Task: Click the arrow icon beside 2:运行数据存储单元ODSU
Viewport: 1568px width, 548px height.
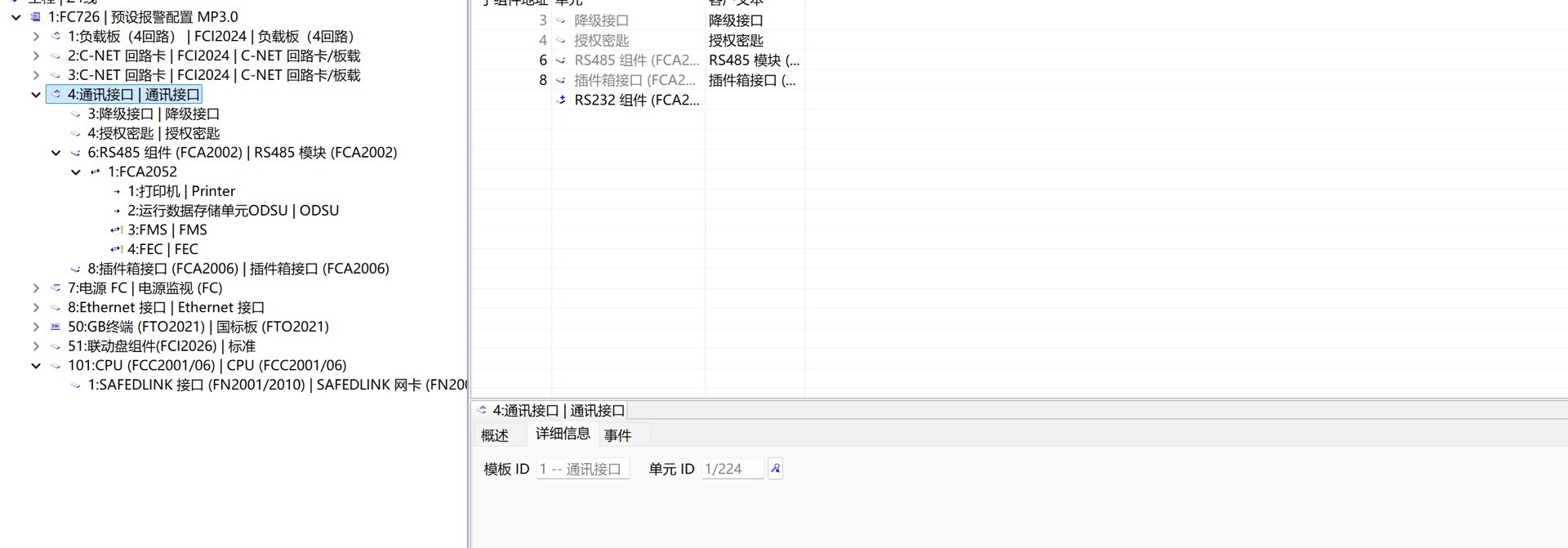Action: 117,211
